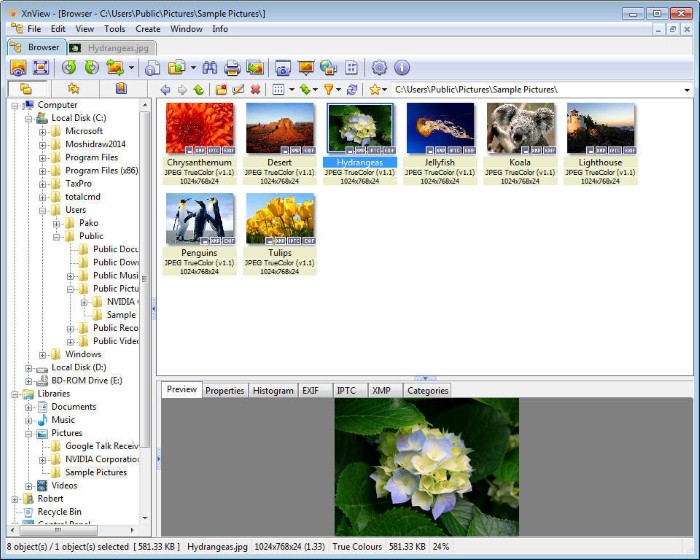Viewport: 700px width, 560px height.
Task: Create a new folder icon
Action: (x=221, y=90)
